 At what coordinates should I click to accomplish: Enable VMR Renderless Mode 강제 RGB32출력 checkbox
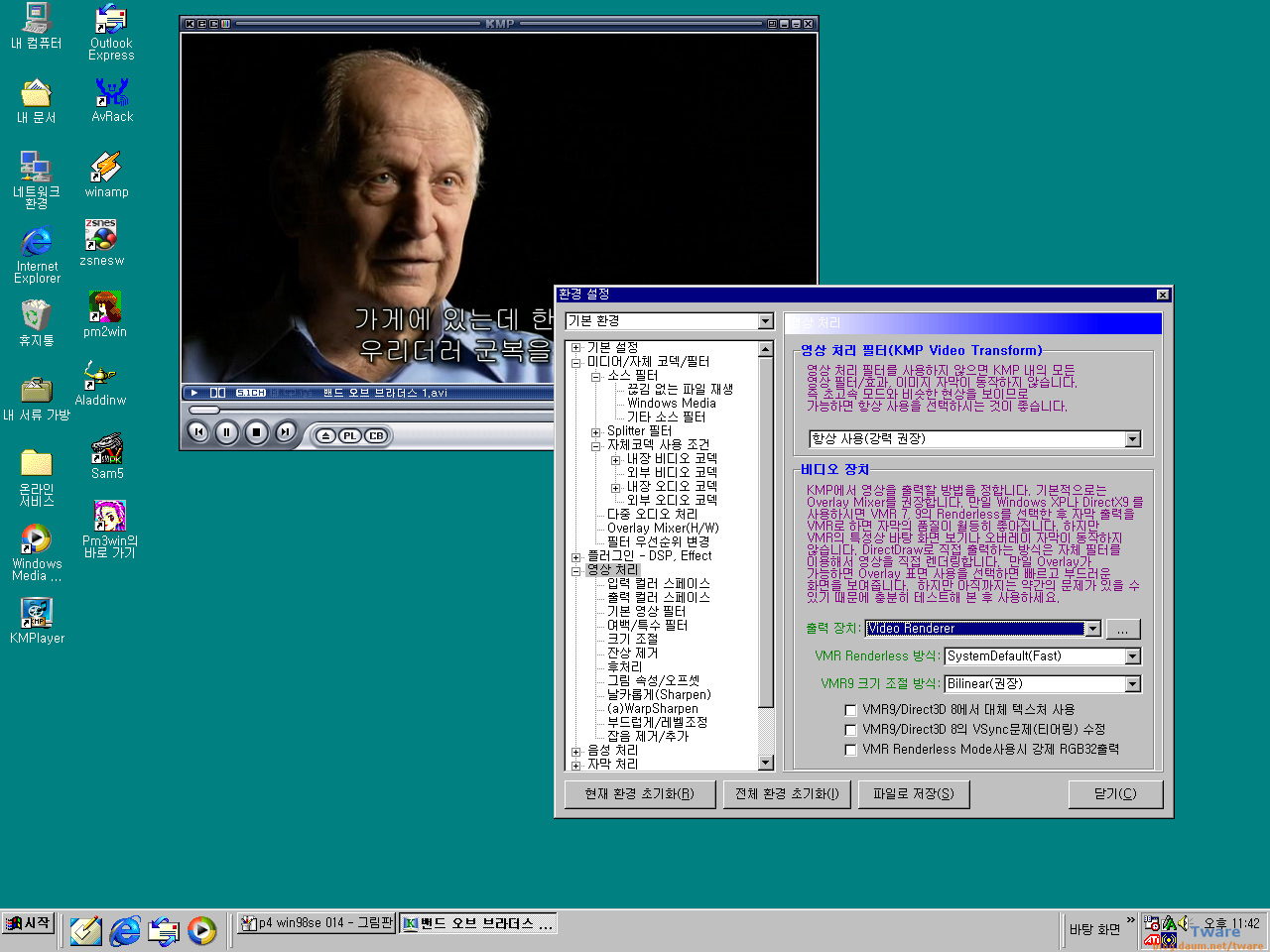850,750
